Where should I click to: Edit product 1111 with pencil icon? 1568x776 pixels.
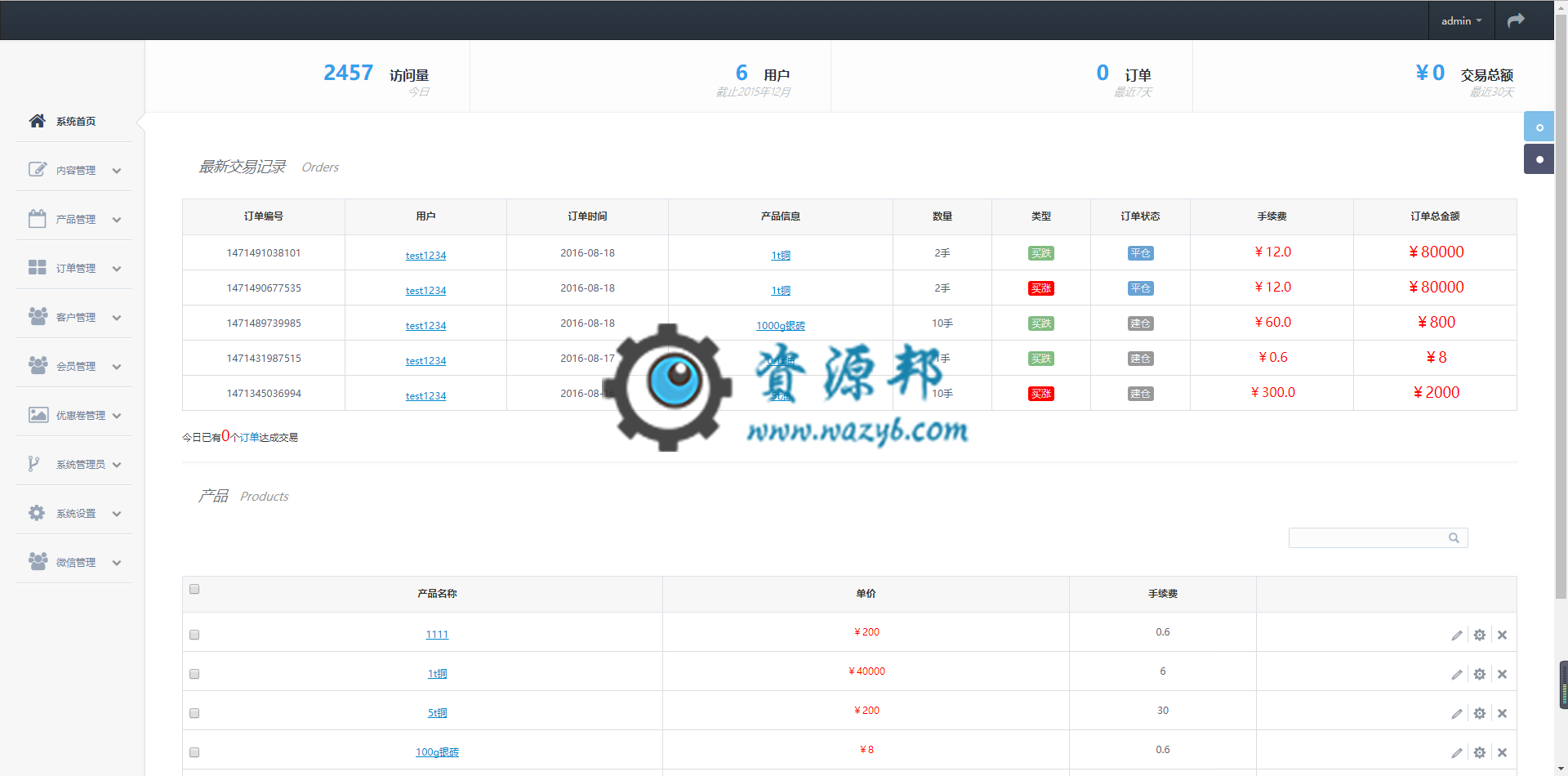(x=1457, y=636)
